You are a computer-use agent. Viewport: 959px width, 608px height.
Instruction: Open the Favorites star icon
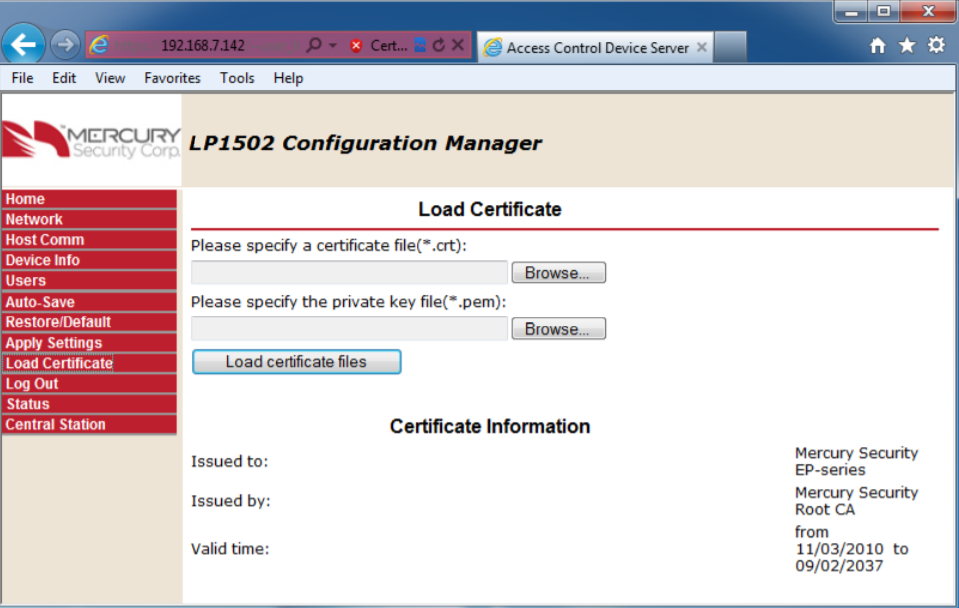pyautogui.click(x=905, y=45)
